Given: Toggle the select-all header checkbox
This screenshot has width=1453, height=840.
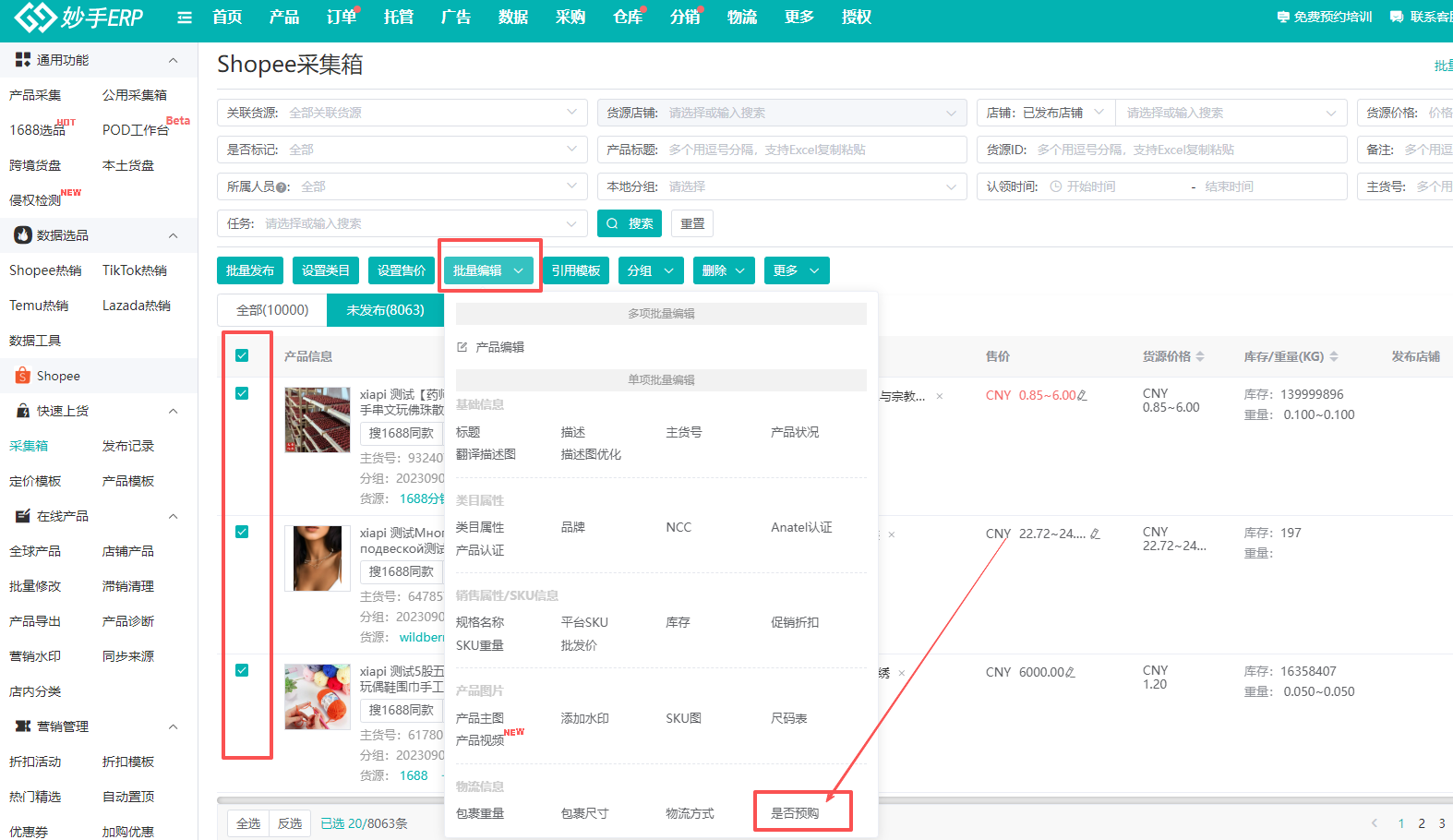Looking at the screenshot, I should click(x=242, y=355).
